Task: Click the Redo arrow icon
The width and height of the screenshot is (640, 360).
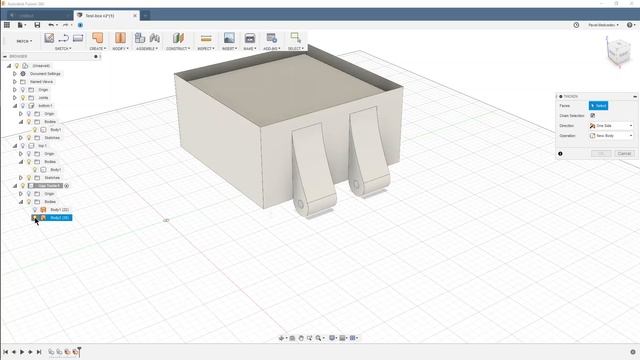Action: (x=65, y=25)
